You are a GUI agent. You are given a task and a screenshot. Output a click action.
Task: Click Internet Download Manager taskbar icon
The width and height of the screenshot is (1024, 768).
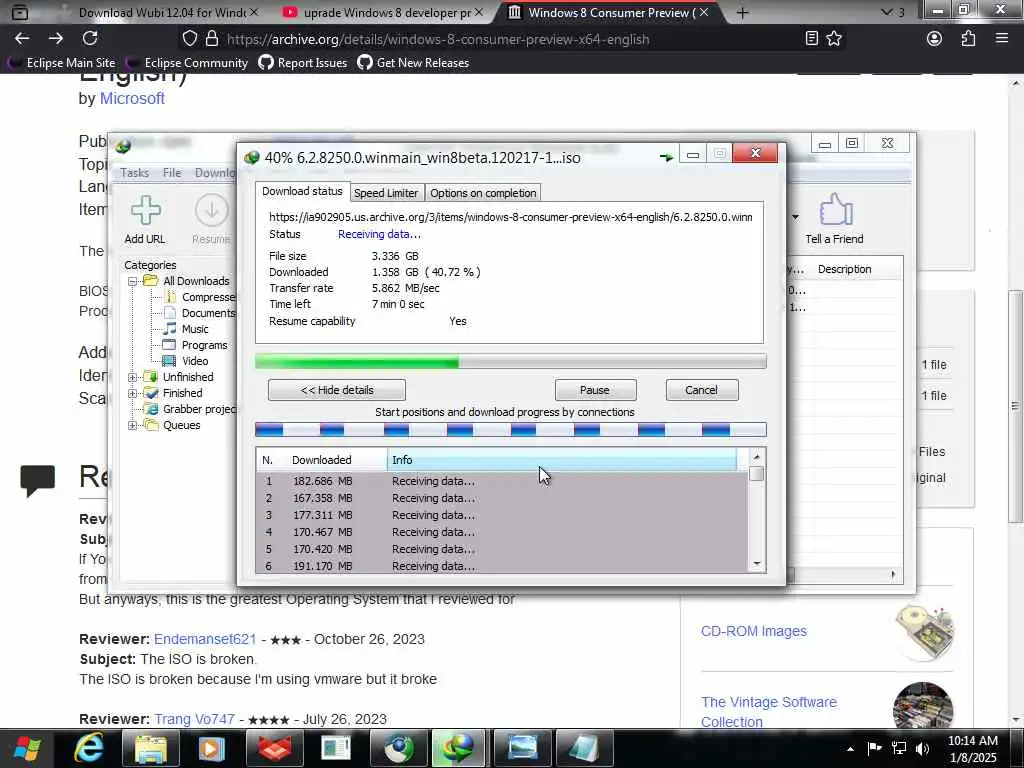pos(457,748)
